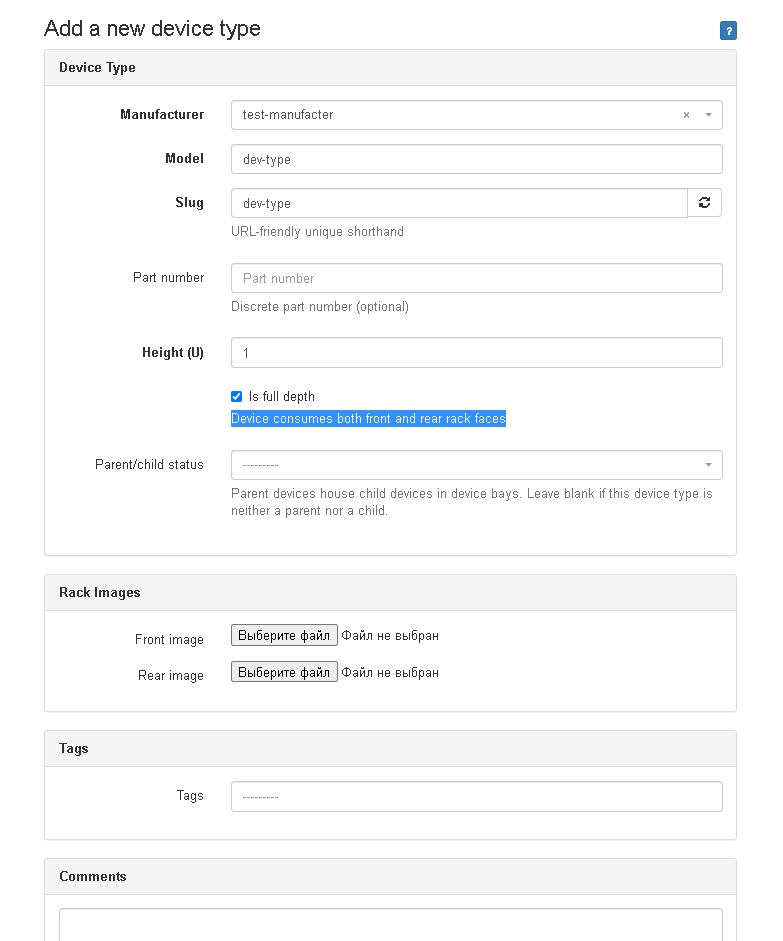This screenshot has width=783, height=941.
Task: Click the Part number input field
Action: [476, 278]
